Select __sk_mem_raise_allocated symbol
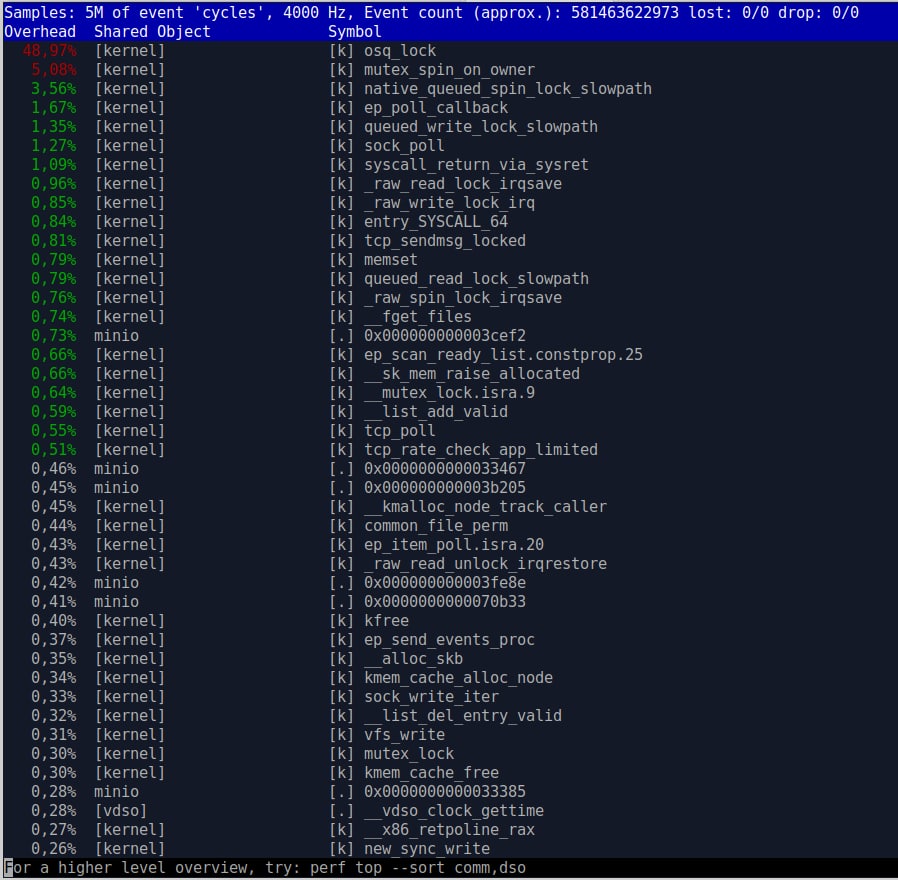The width and height of the screenshot is (898, 880). (472, 373)
